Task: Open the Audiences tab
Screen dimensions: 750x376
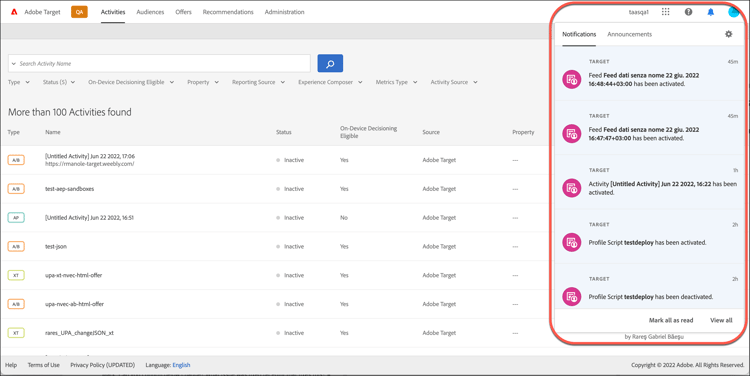Action: [150, 12]
